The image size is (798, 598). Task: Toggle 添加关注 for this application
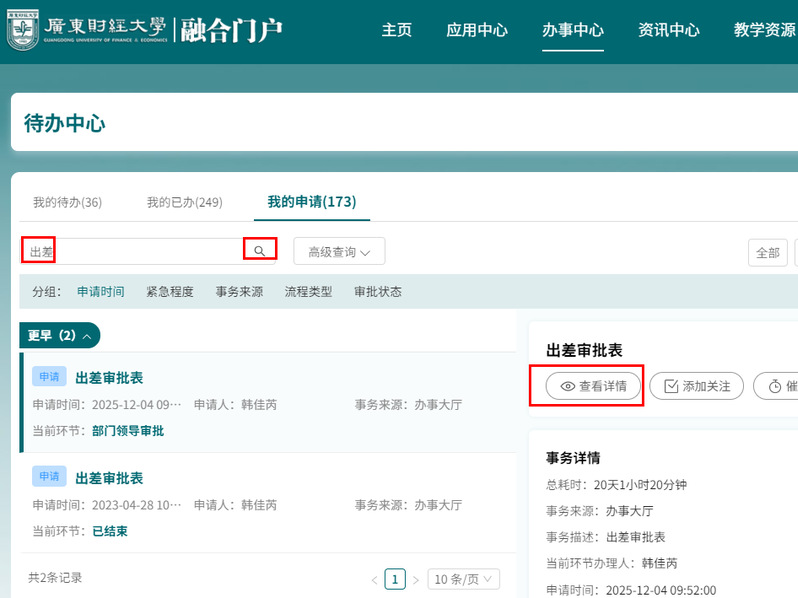[697, 386]
